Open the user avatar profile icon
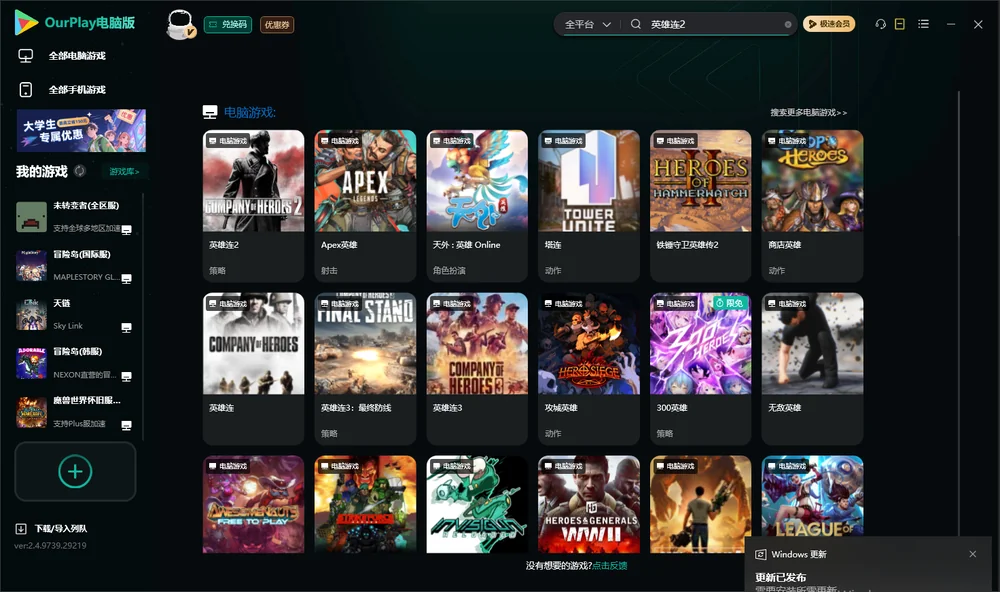 [x=180, y=25]
